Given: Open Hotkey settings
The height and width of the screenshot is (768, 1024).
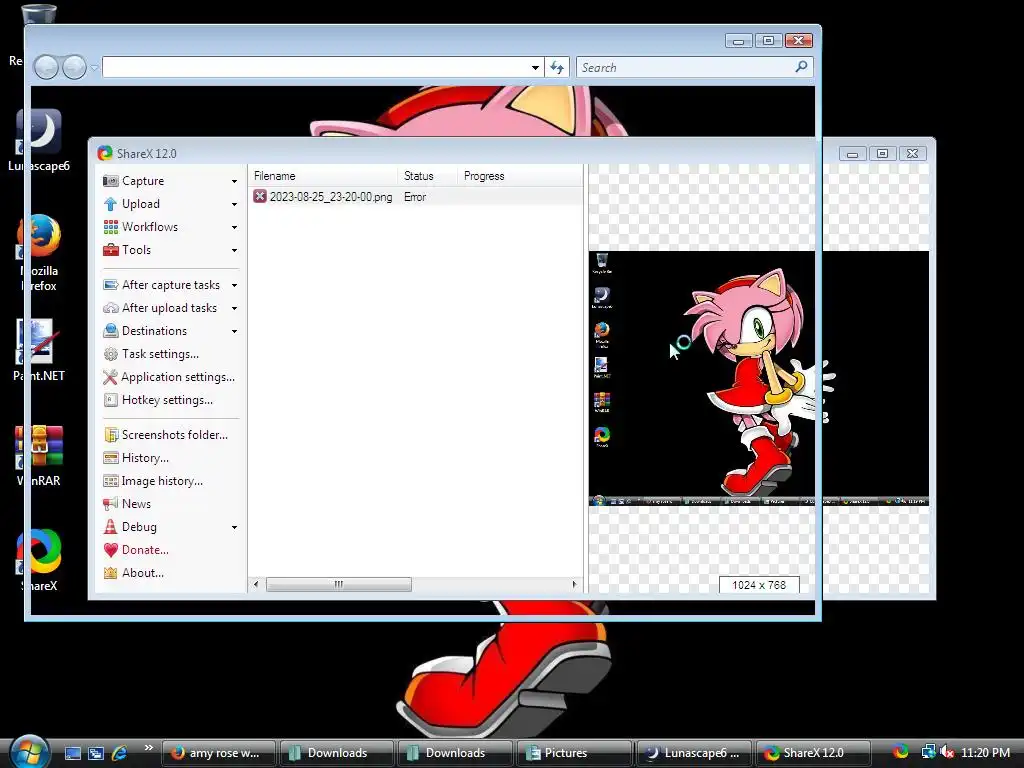Looking at the screenshot, I should point(167,400).
